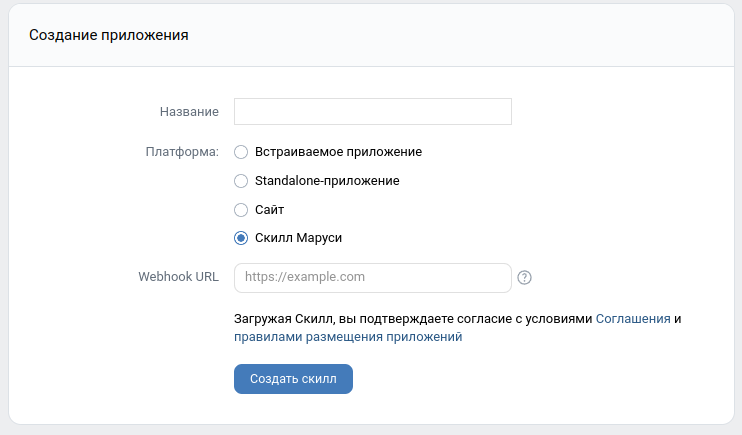742x435 pixels.
Task: Click the Создание приложения header title
Action: 109,35
